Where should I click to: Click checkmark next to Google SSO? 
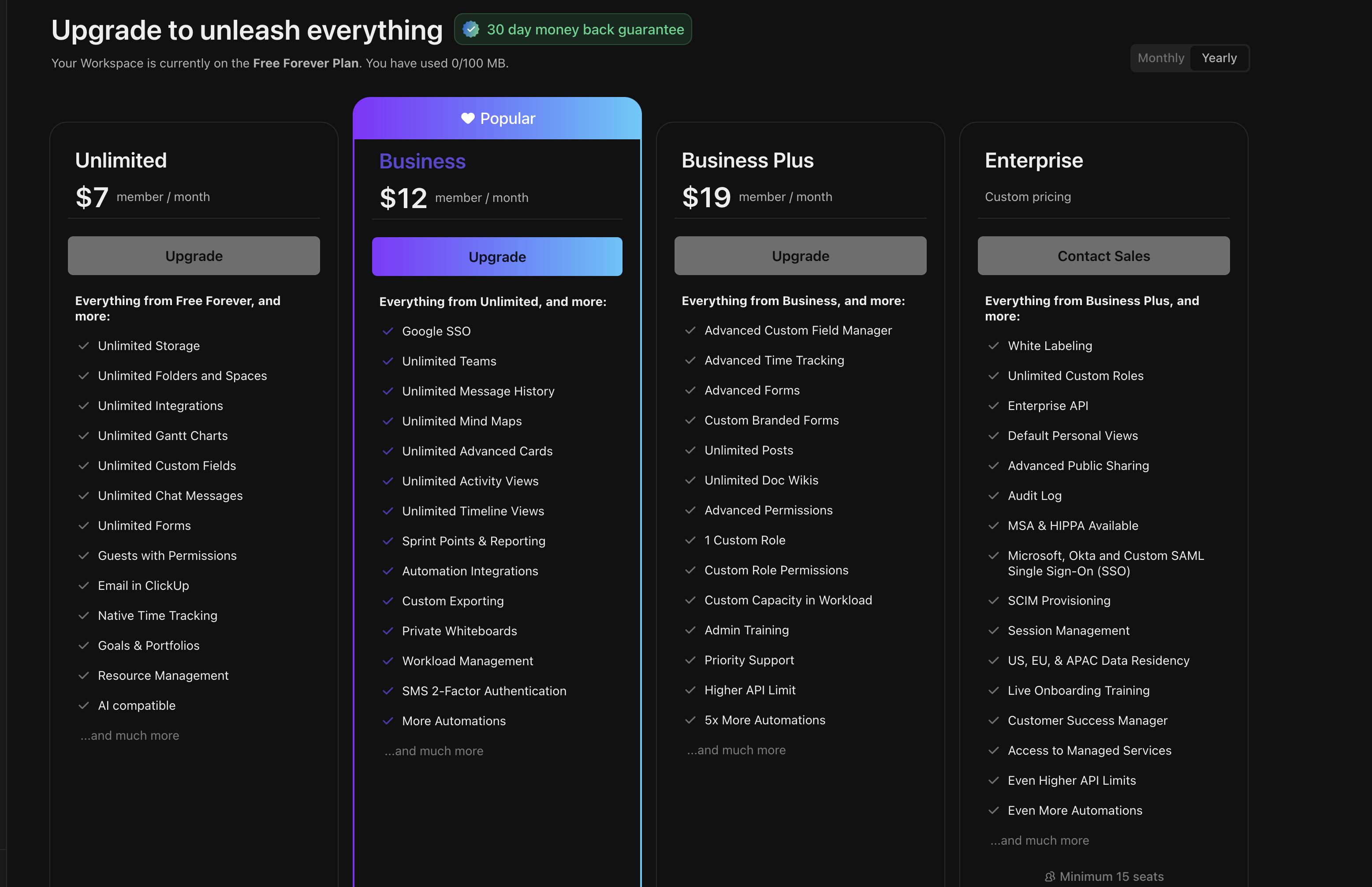pyautogui.click(x=388, y=331)
